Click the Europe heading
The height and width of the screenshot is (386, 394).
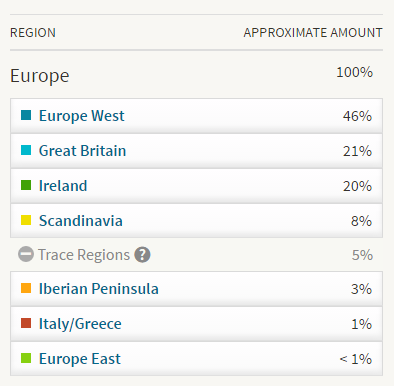[x=40, y=76]
